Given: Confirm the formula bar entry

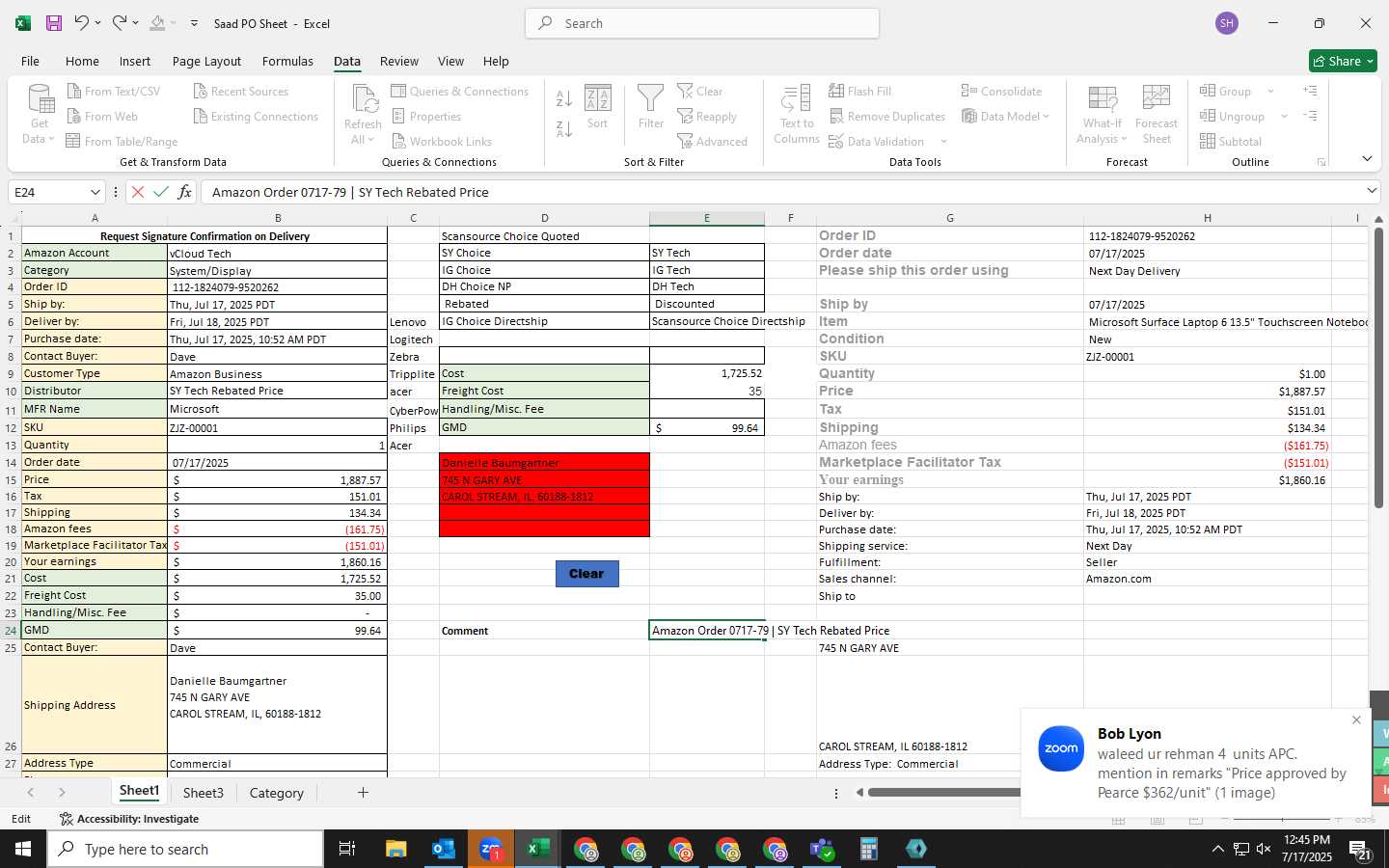Looking at the screenshot, I should 161,192.
